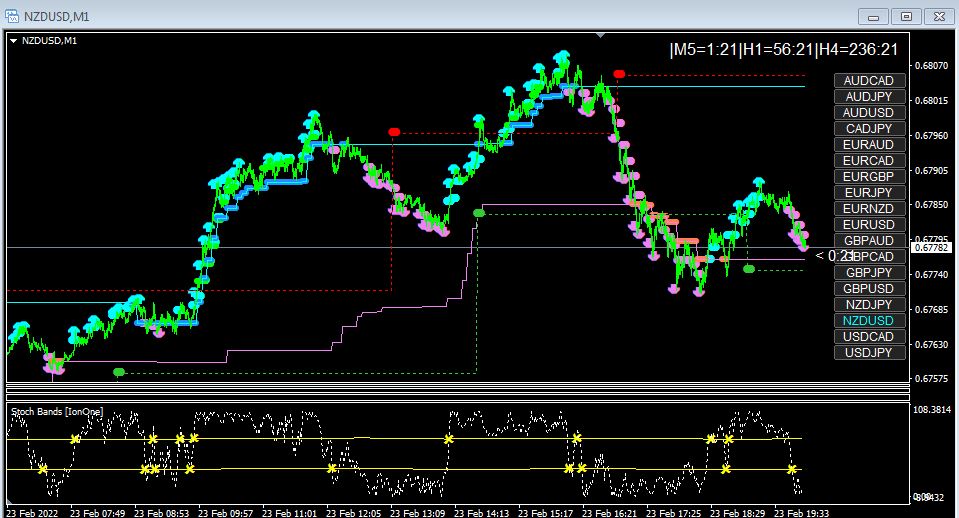Click the current price label 0.67782
The width and height of the screenshot is (959, 518).
point(930,248)
